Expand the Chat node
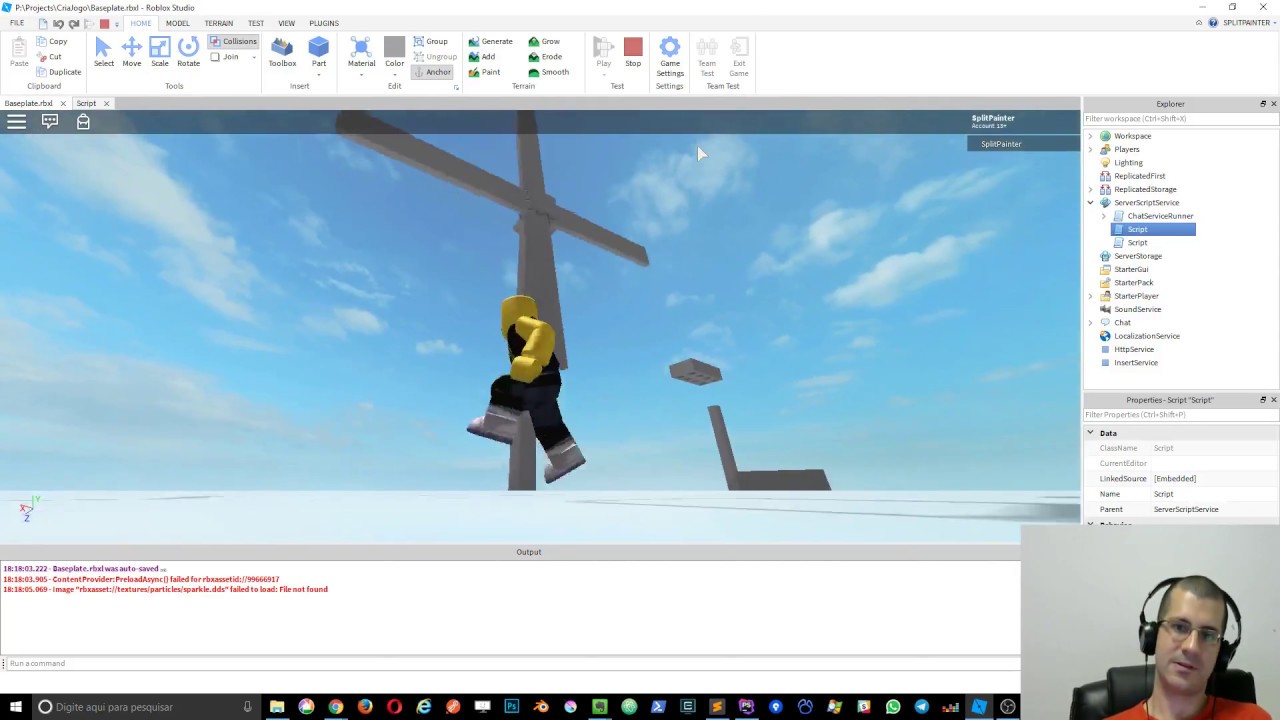1280x720 pixels. pos(1091,323)
